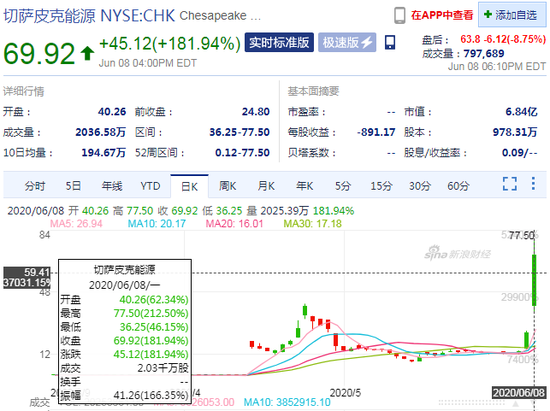The height and width of the screenshot is (411, 550).
Task: Select the 周K chart tab
Action: pyautogui.click(x=228, y=186)
